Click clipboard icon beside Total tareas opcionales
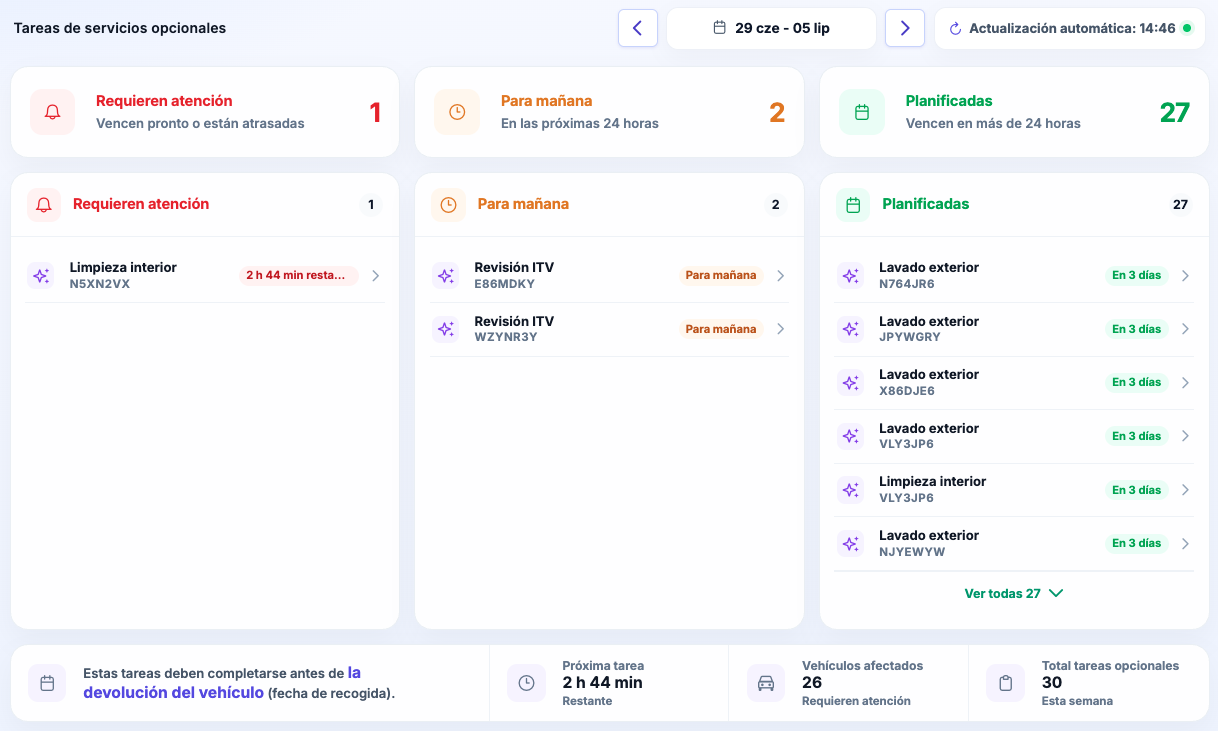 click(1005, 683)
